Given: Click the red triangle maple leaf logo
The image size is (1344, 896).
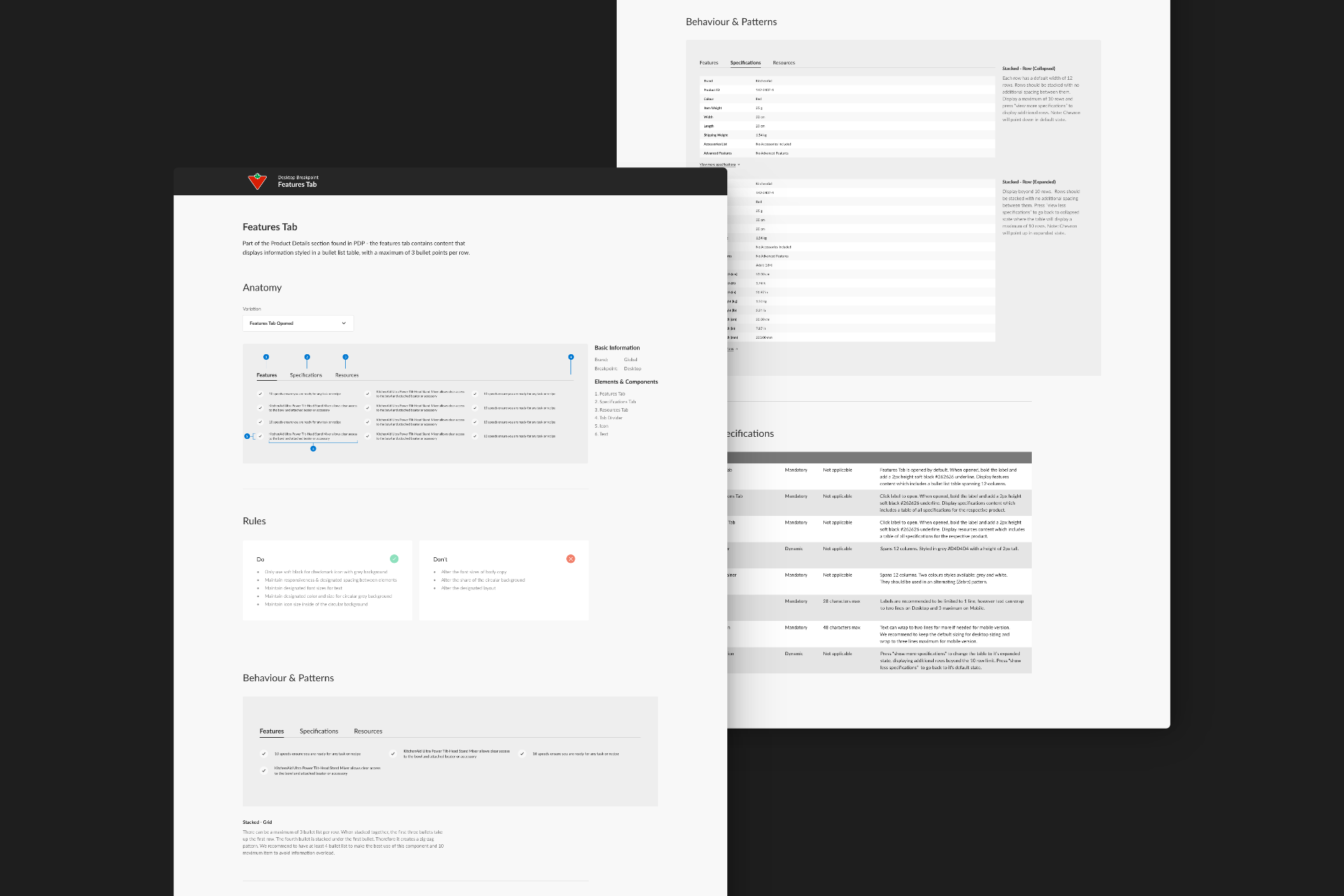Looking at the screenshot, I should pos(258,181).
